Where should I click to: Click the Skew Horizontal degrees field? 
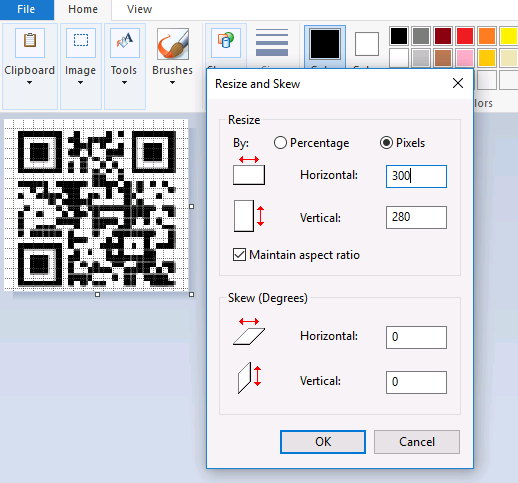tap(416, 337)
